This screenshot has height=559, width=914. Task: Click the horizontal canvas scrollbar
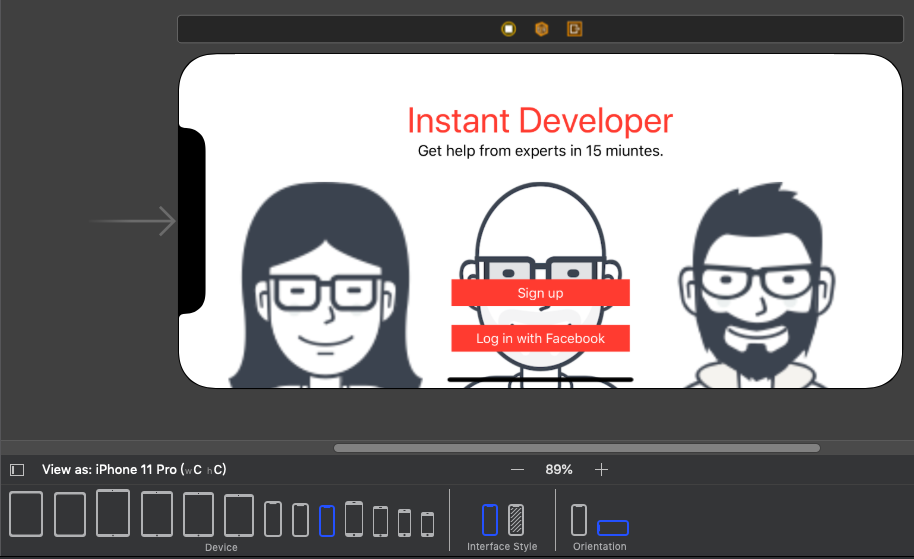coord(576,448)
